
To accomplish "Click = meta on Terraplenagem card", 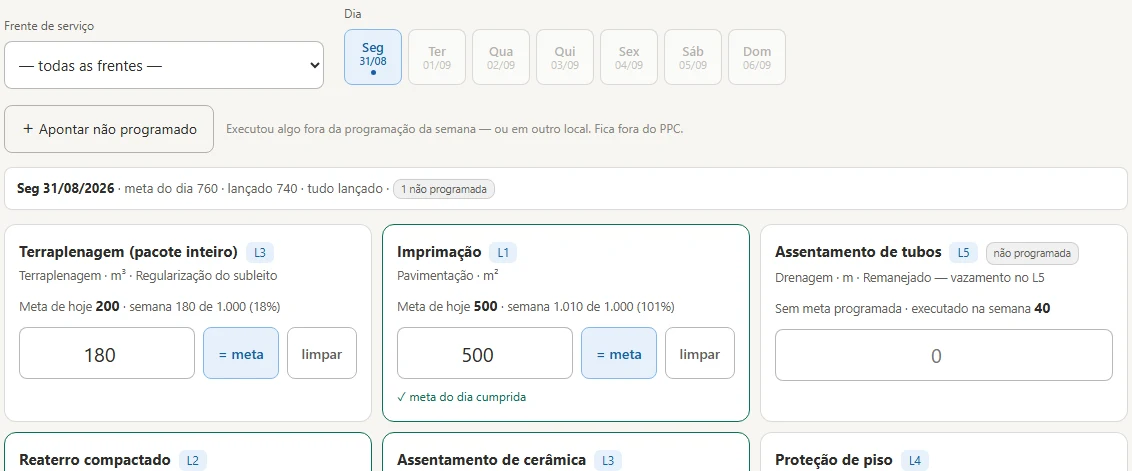I will pyautogui.click(x=240, y=353).
